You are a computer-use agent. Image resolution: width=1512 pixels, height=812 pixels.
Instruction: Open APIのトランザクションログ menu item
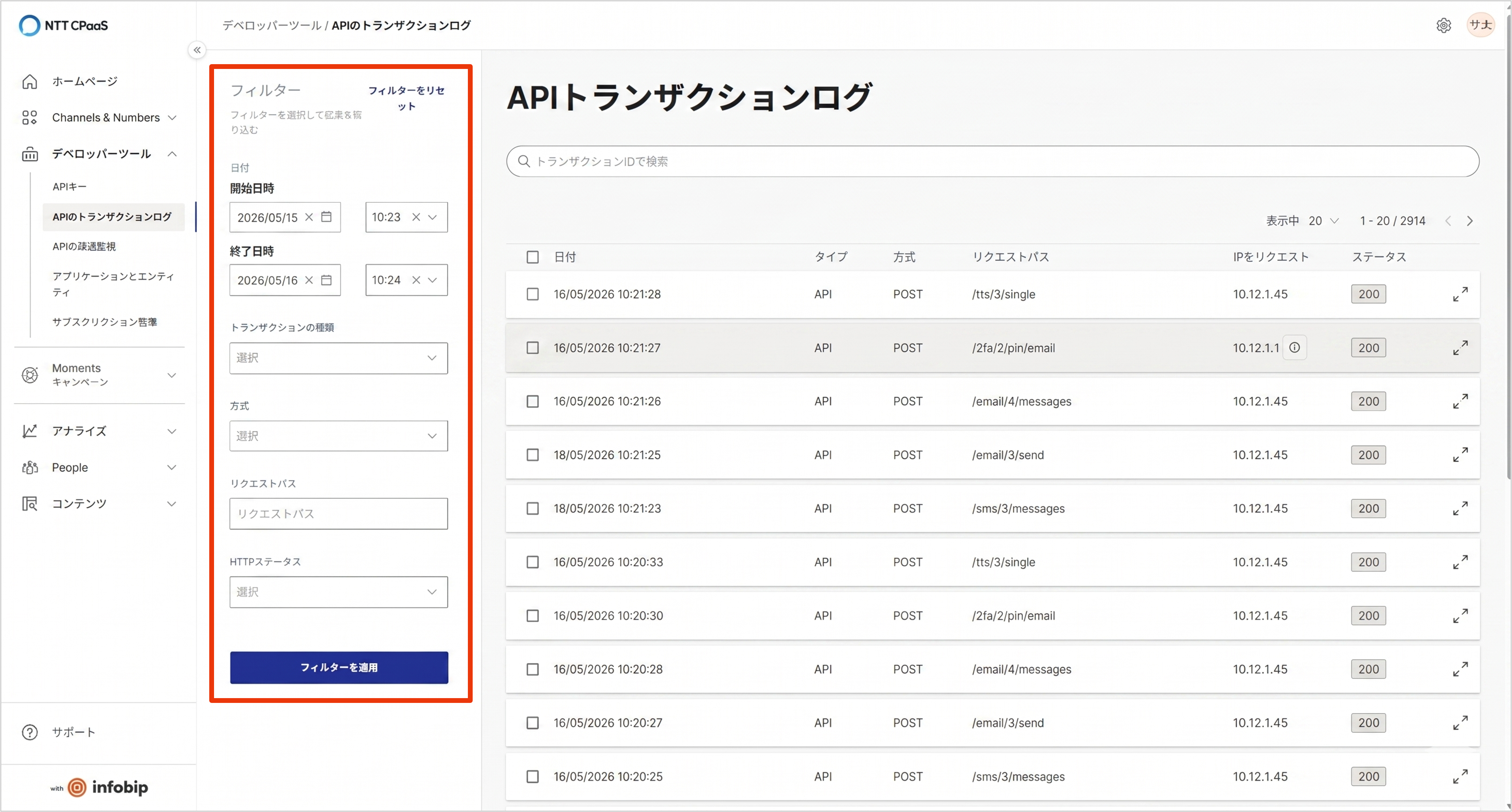click(x=114, y=217)
